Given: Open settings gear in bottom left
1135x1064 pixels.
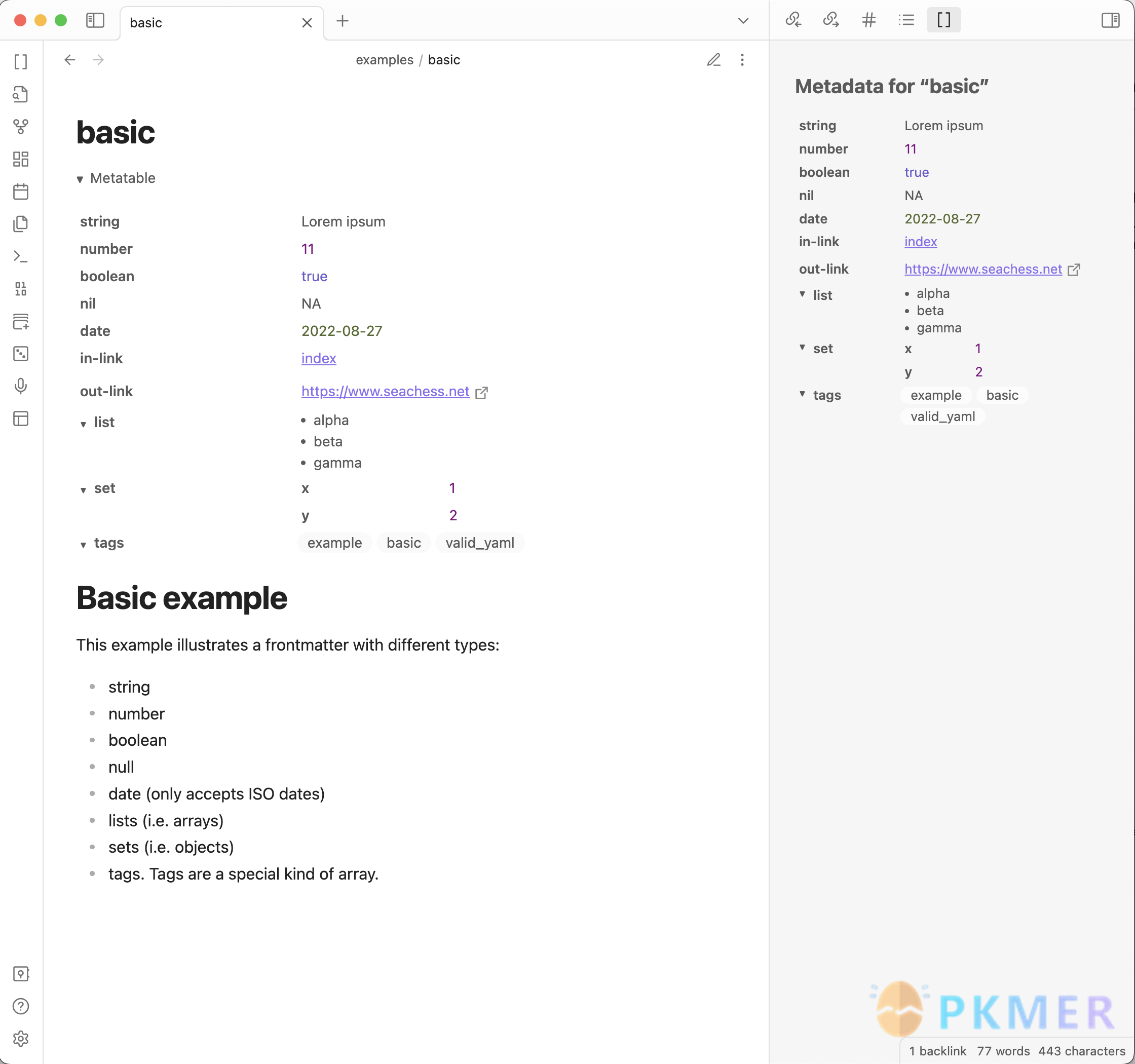Looking at the screenshot, I should tap(21, 1038).
